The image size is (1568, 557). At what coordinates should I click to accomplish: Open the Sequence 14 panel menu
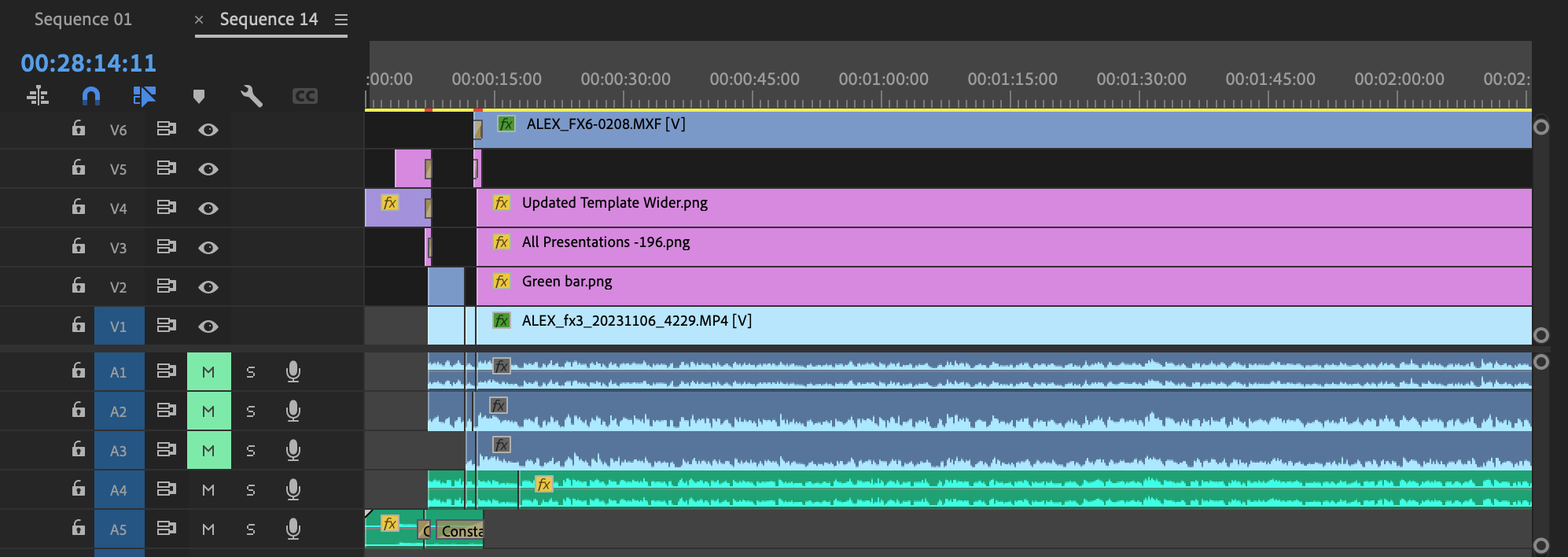pyautogui.click(x=341, y=20)
